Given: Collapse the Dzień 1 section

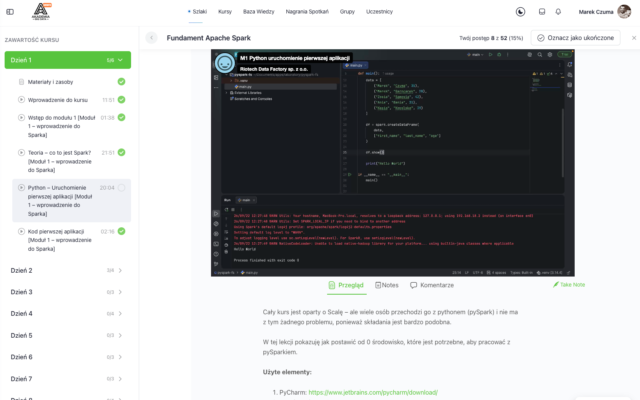Looking at the screenshot, I should click(x=68, y=60).
